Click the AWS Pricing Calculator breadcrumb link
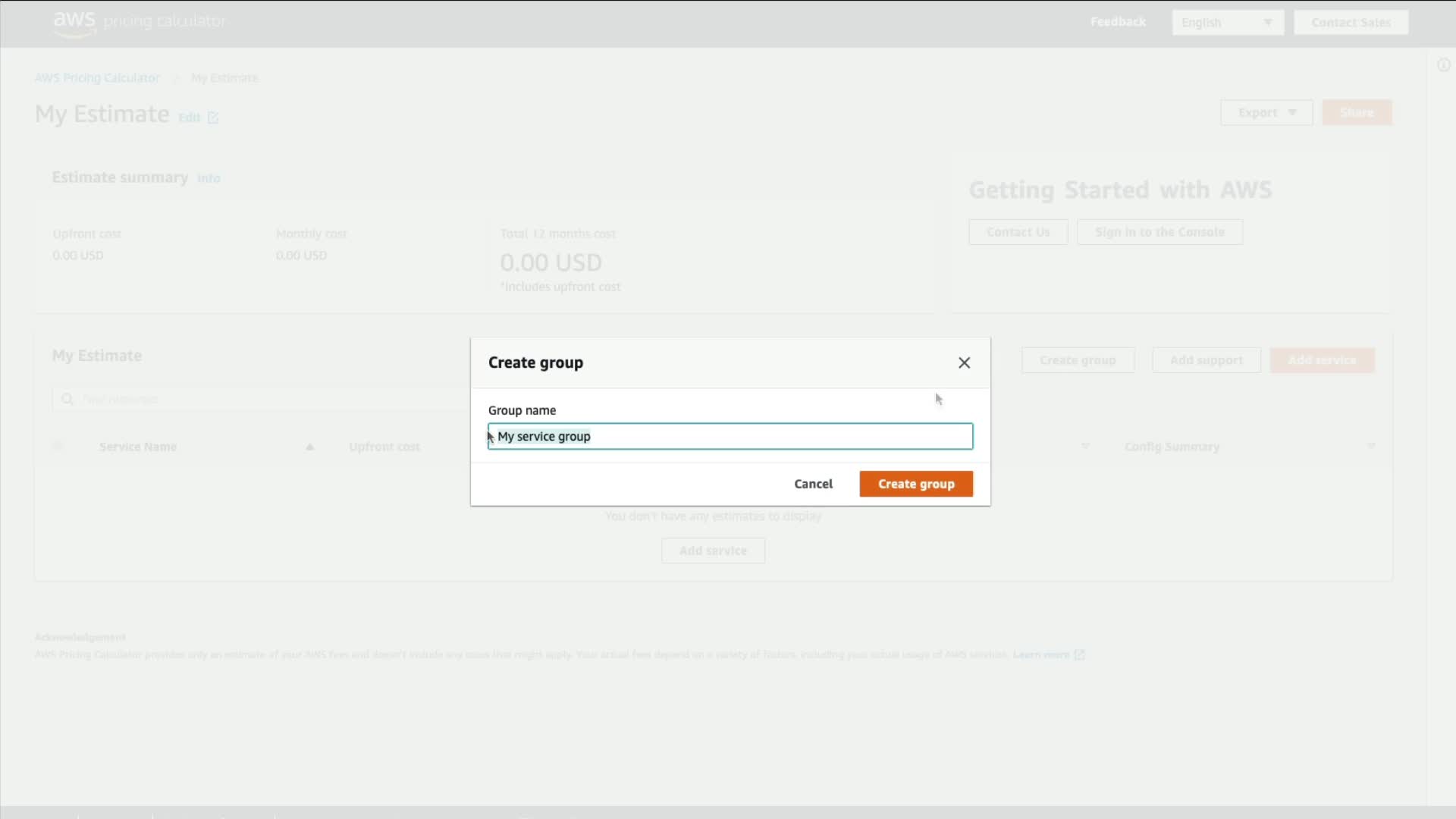Screen dimensions: 1456x819 pyautogui.click(x=97, y=78)
